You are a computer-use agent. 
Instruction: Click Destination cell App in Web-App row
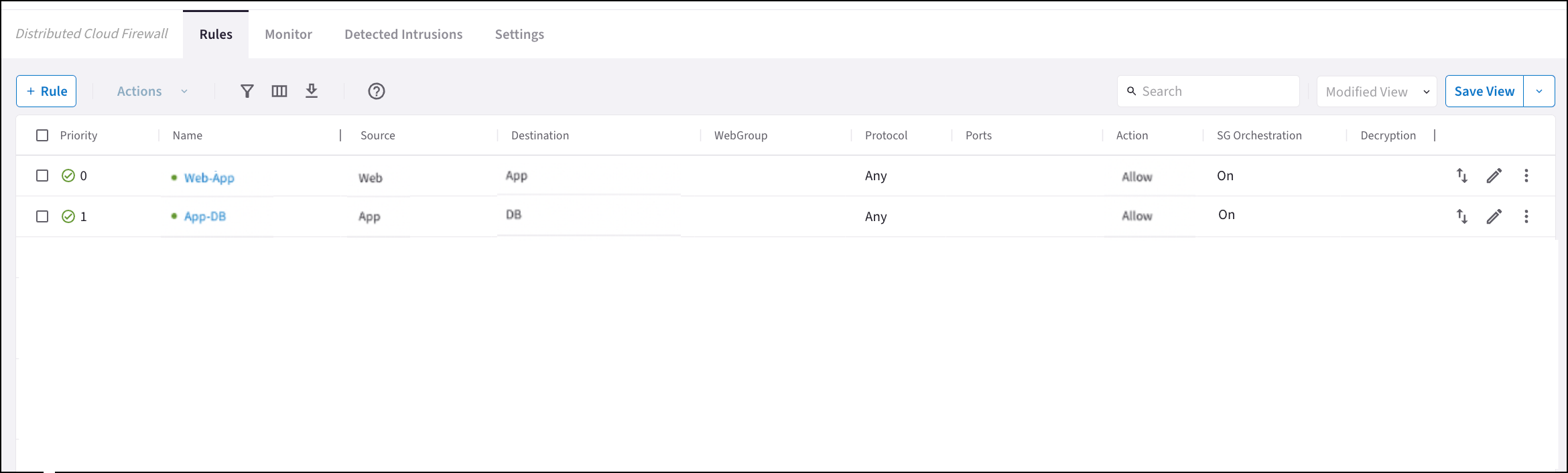click(x=517, y=176)
